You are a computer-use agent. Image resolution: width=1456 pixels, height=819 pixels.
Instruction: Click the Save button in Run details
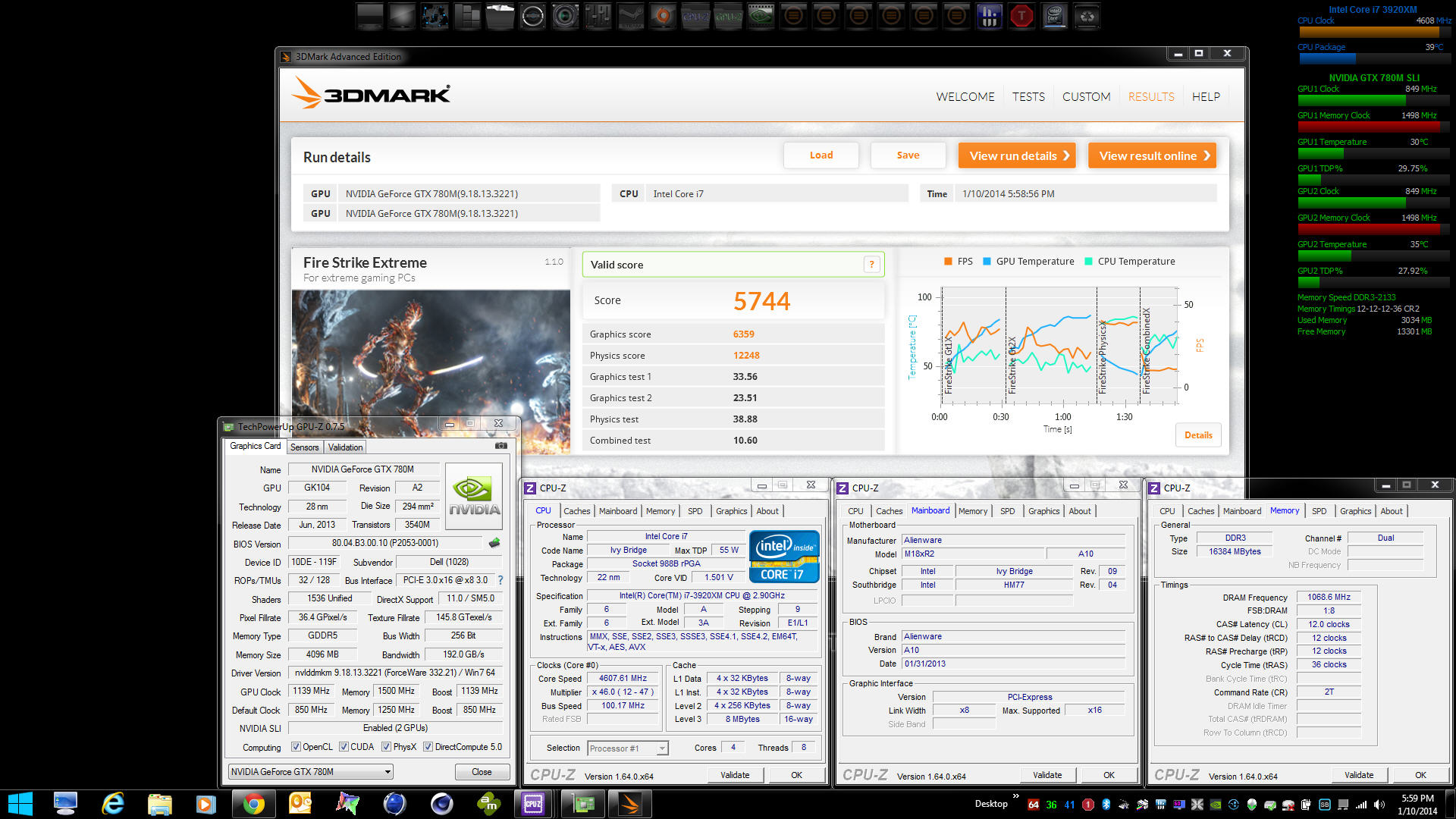click(908, 155)
